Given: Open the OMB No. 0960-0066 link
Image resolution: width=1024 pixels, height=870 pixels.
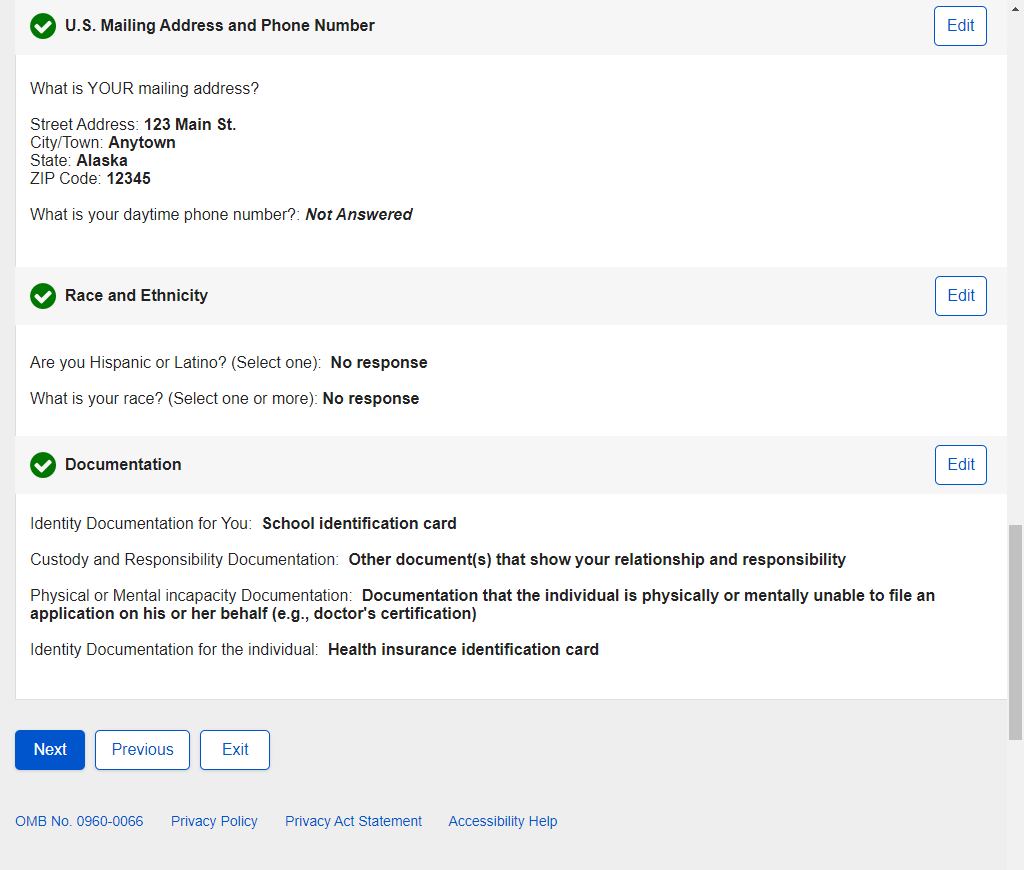Looking at the screenshot, I should pyautogui.click(x=79, y=821).
